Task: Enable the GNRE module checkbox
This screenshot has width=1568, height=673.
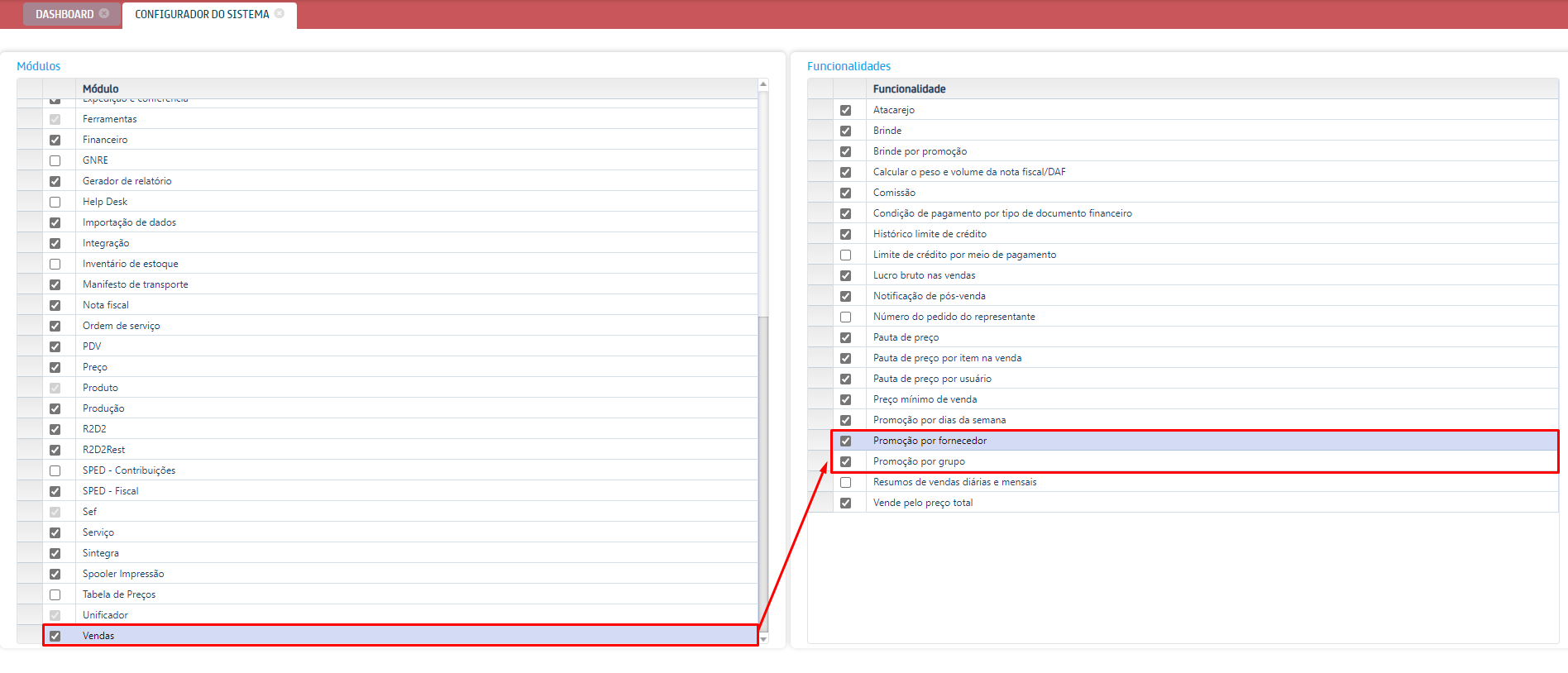Action: (x=55, y=160)
